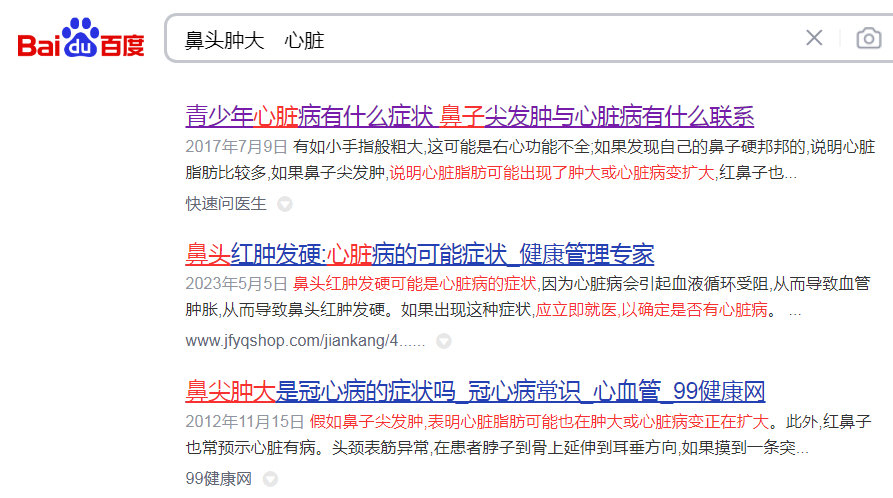Viewport: 893px width, 498px height.
Task: Open the result 鼻头红肿发硬:心脏病的可能症状
Action: [419, 253]
